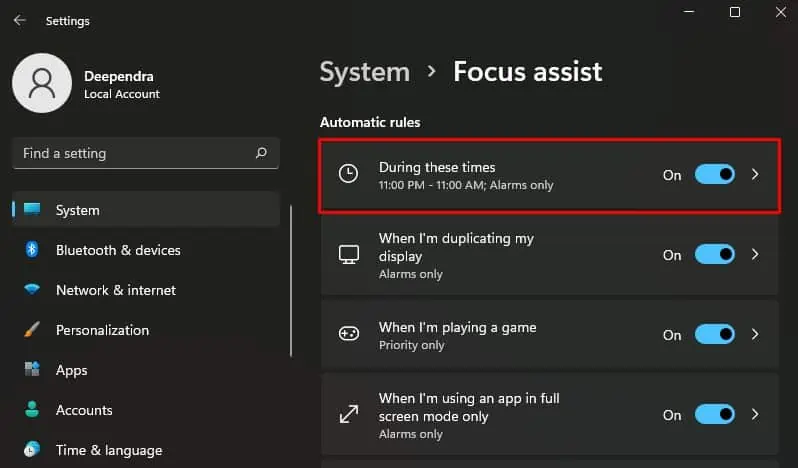Click the Time & language globe icon
This screenshot has width=798, height=468.
pyautogui.click(x=32, y=449)
